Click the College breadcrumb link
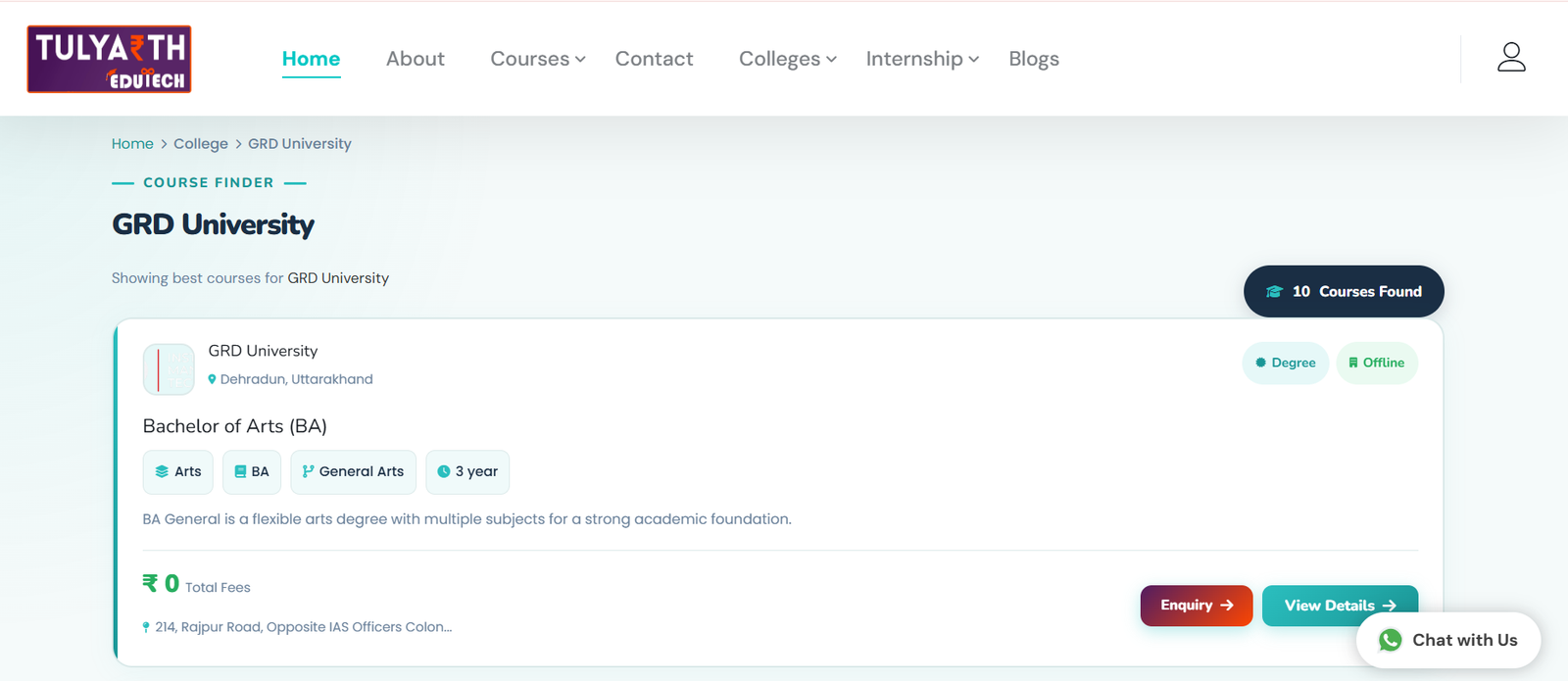Screen dimensions: 1568x681 [x=201, y=144]
